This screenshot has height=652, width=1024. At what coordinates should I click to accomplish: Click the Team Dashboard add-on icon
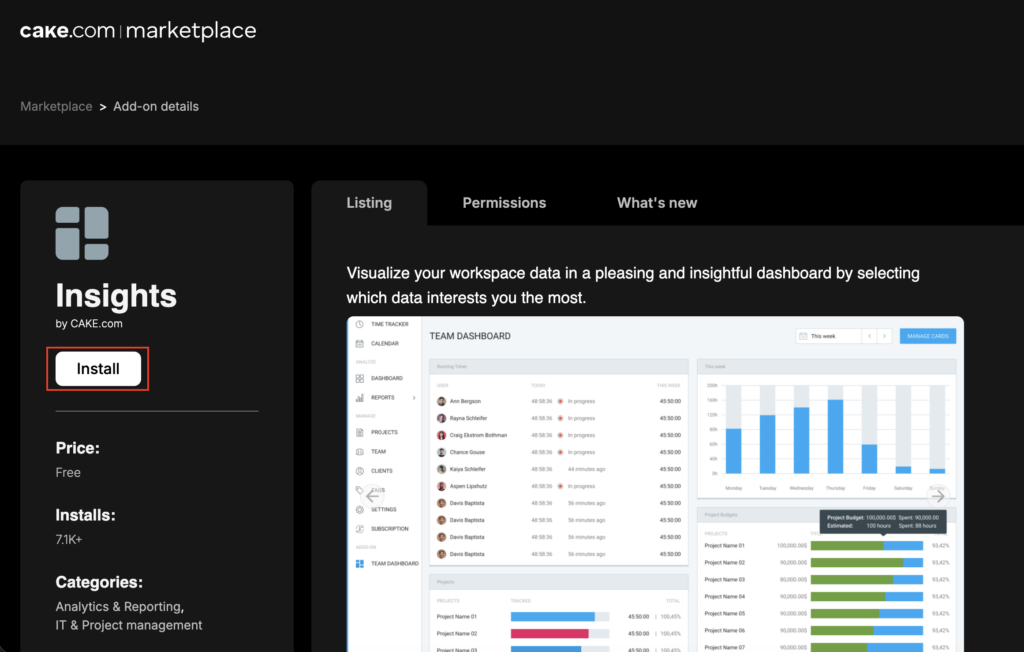359,564
